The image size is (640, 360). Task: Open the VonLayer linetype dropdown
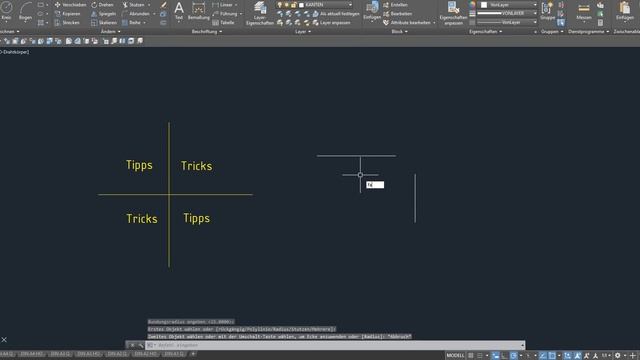point(535,22)
